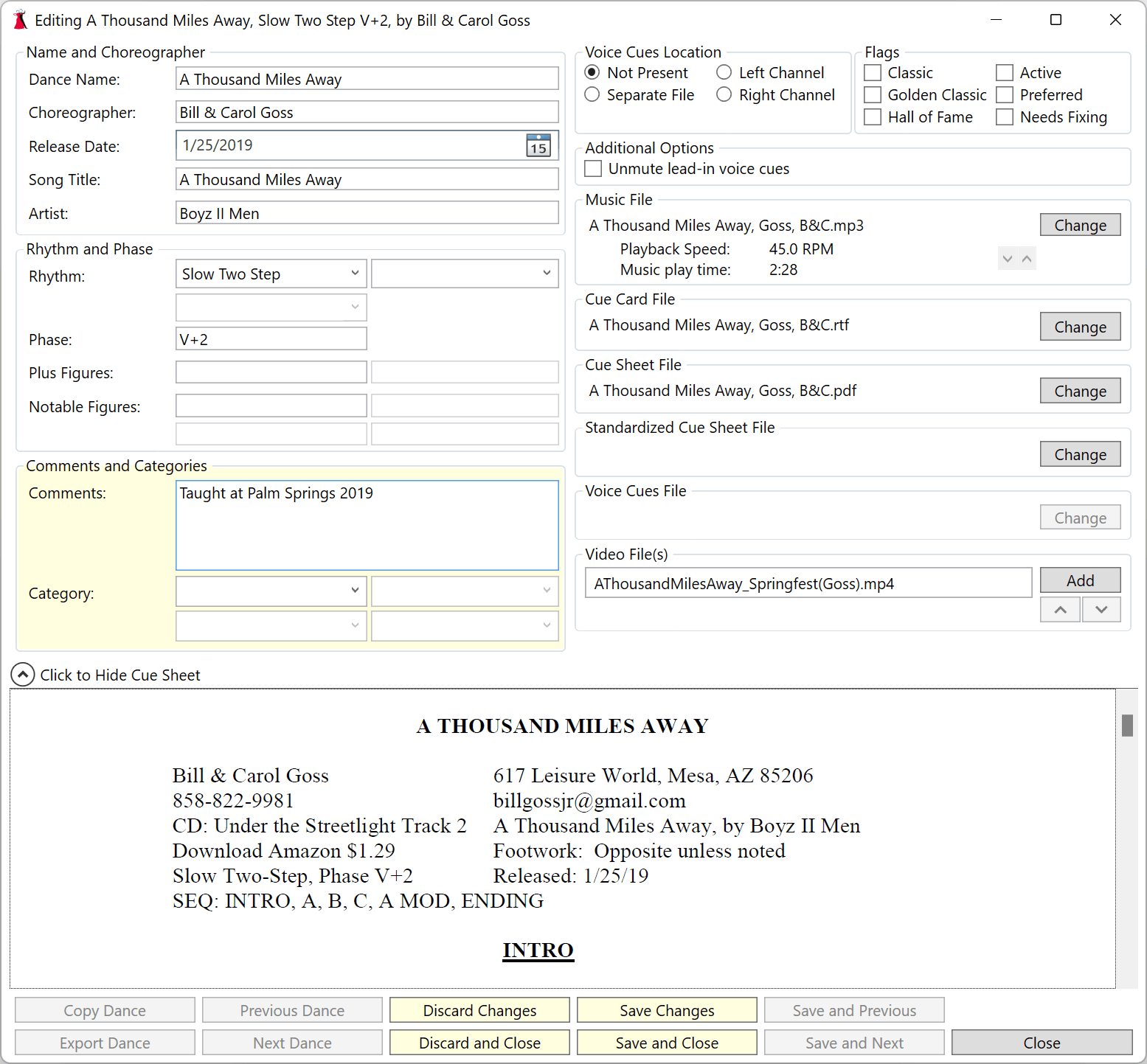
Task: Click in the Choreographer field
Action: [367, 112]
